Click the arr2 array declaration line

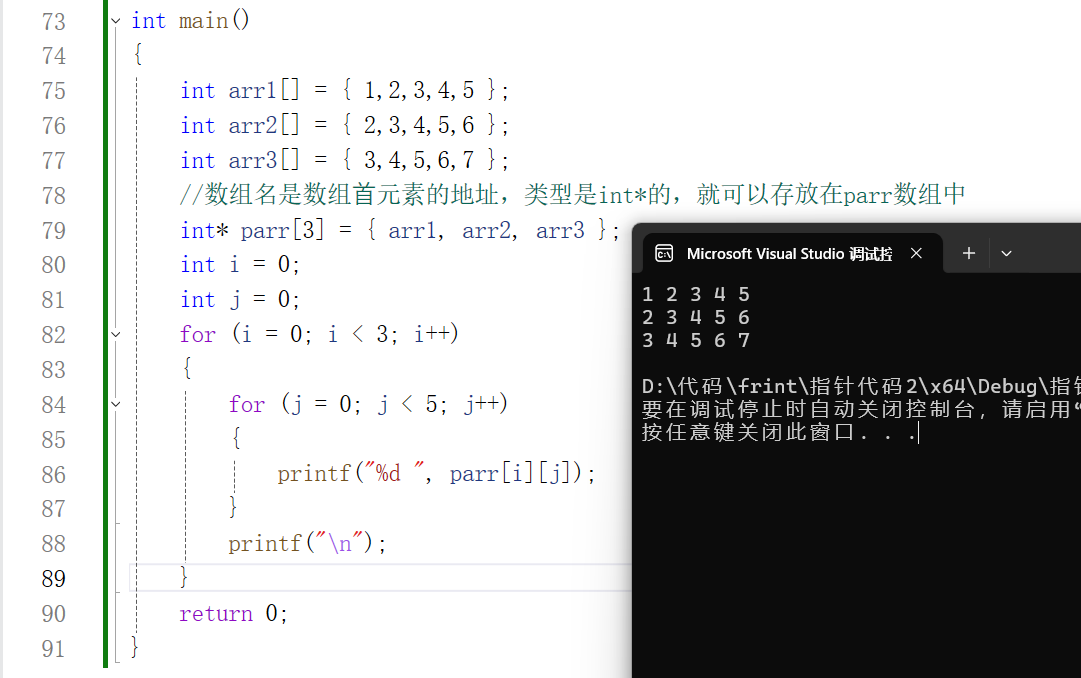click(x=344, y=125)
